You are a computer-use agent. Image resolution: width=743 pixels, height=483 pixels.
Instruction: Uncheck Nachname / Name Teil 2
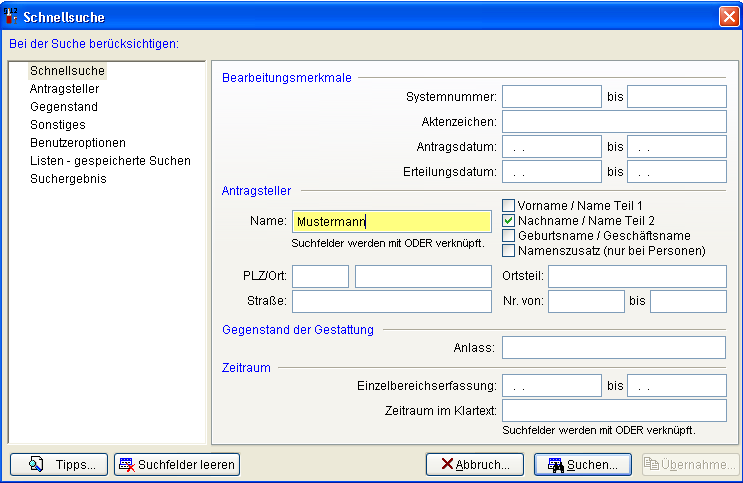(x=508, y=220)
